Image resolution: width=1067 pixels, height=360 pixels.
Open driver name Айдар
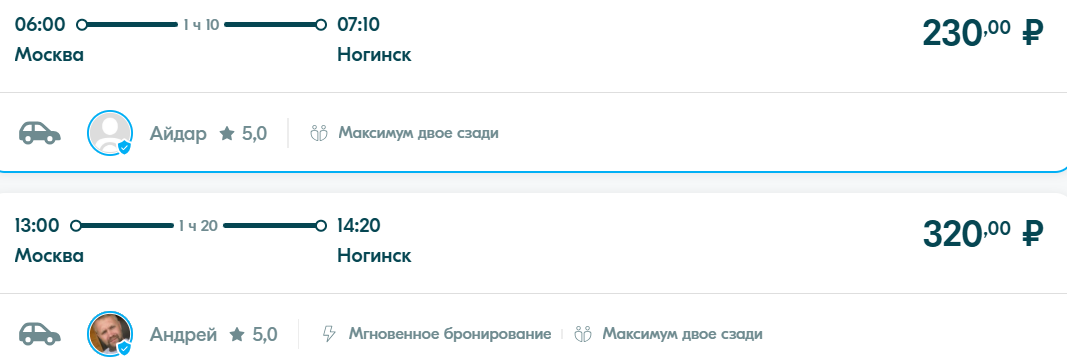click(178, 133)
